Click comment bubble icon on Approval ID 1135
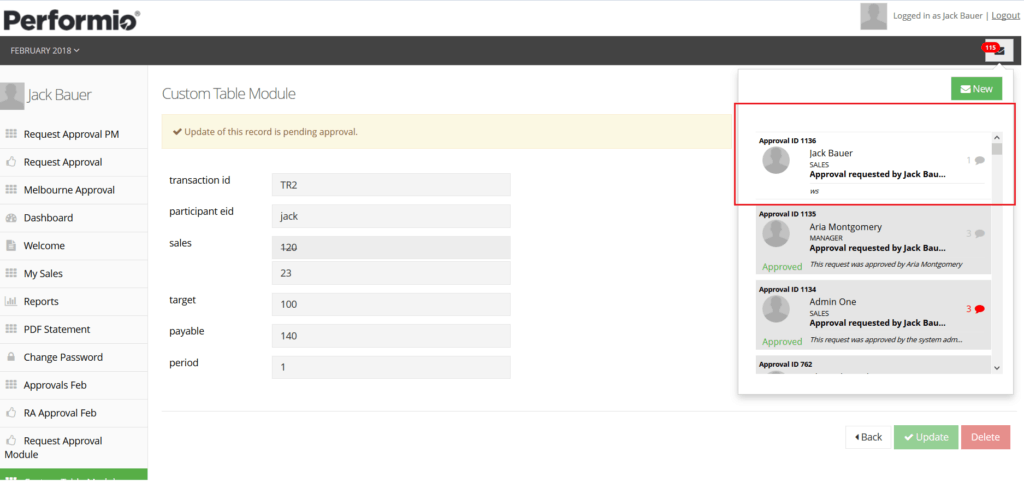The width and height of the screenshot is (1024, 481). pyautogui.click(x=980, y=234)
